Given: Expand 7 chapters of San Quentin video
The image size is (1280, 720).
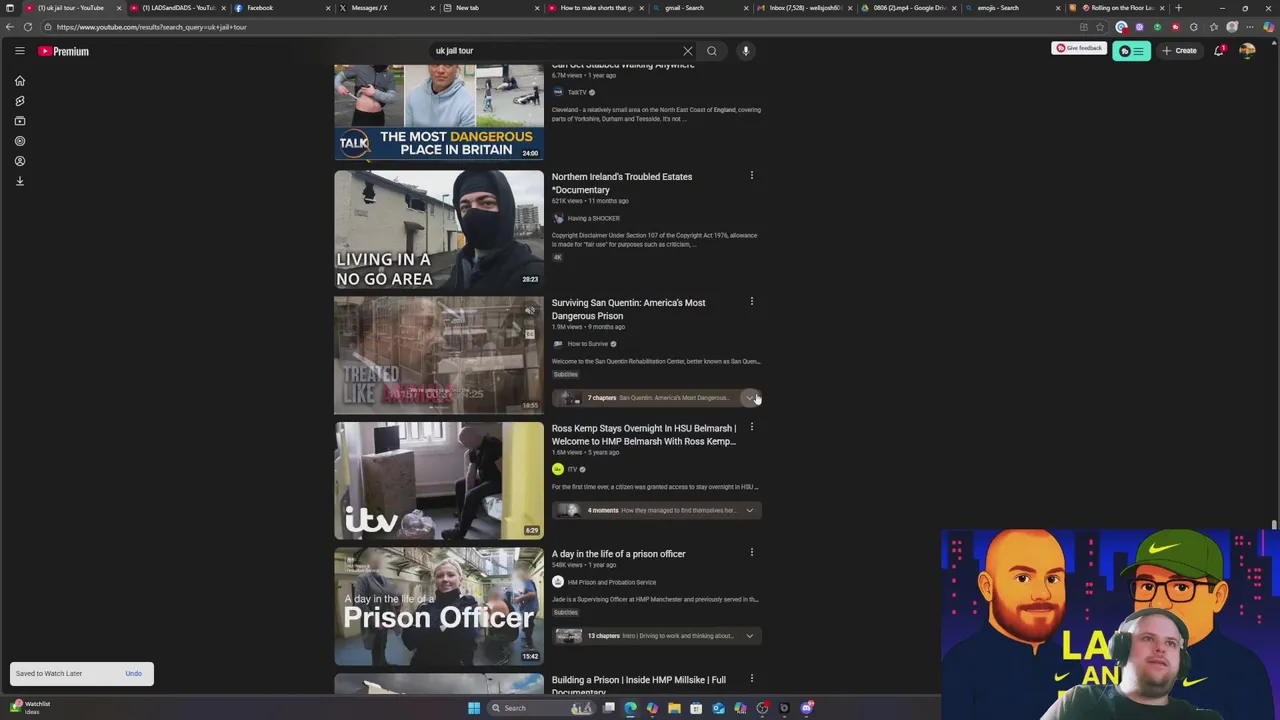Looking at the screenshot, I should 750,398.
